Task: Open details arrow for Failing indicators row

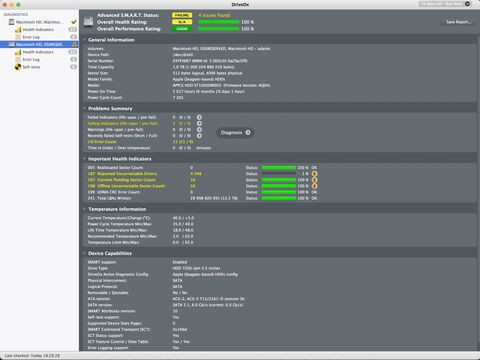Action: point(199,123)
